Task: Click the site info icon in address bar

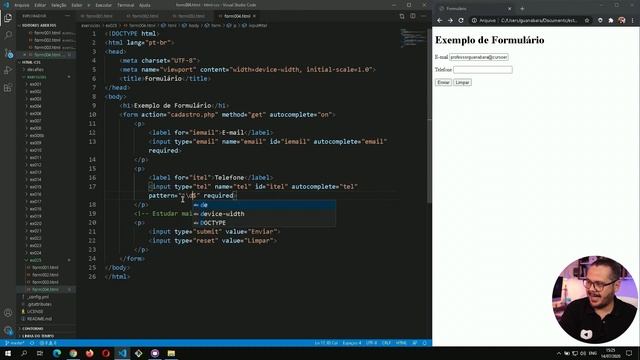Action: coord(474,20)
